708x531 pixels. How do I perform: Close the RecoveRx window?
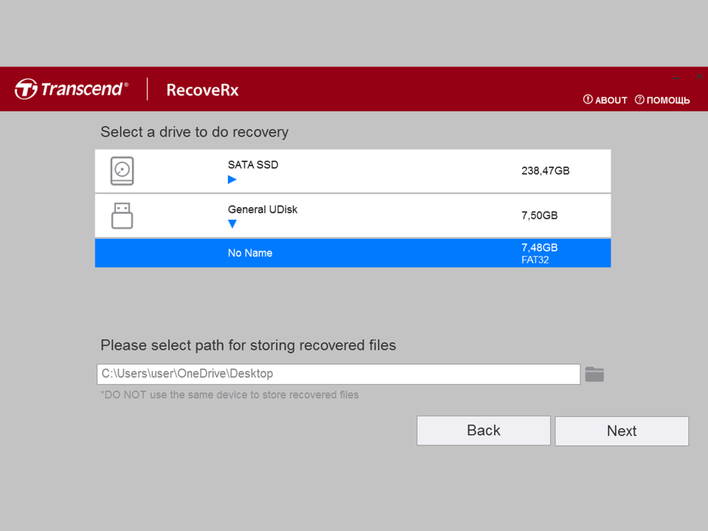(699, 77)
